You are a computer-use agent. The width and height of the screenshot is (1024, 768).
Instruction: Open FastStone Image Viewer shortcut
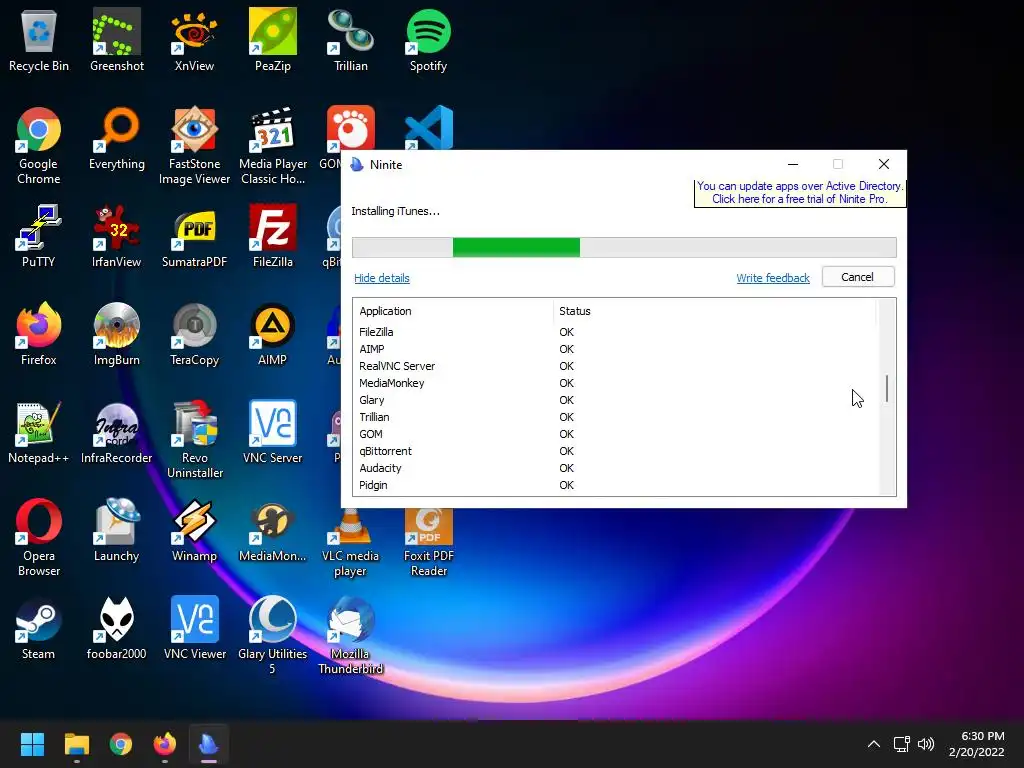(x=194, y=146)
